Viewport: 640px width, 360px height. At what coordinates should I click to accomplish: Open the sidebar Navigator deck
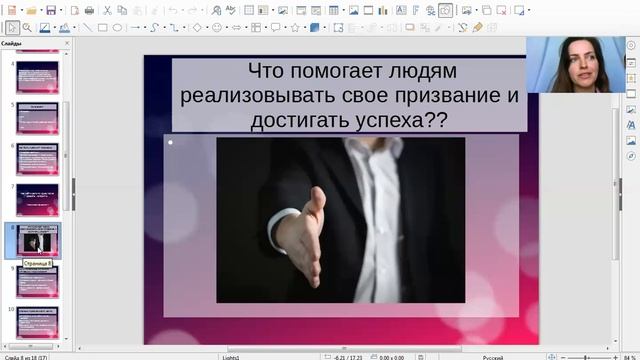click(x=631, y=156)
